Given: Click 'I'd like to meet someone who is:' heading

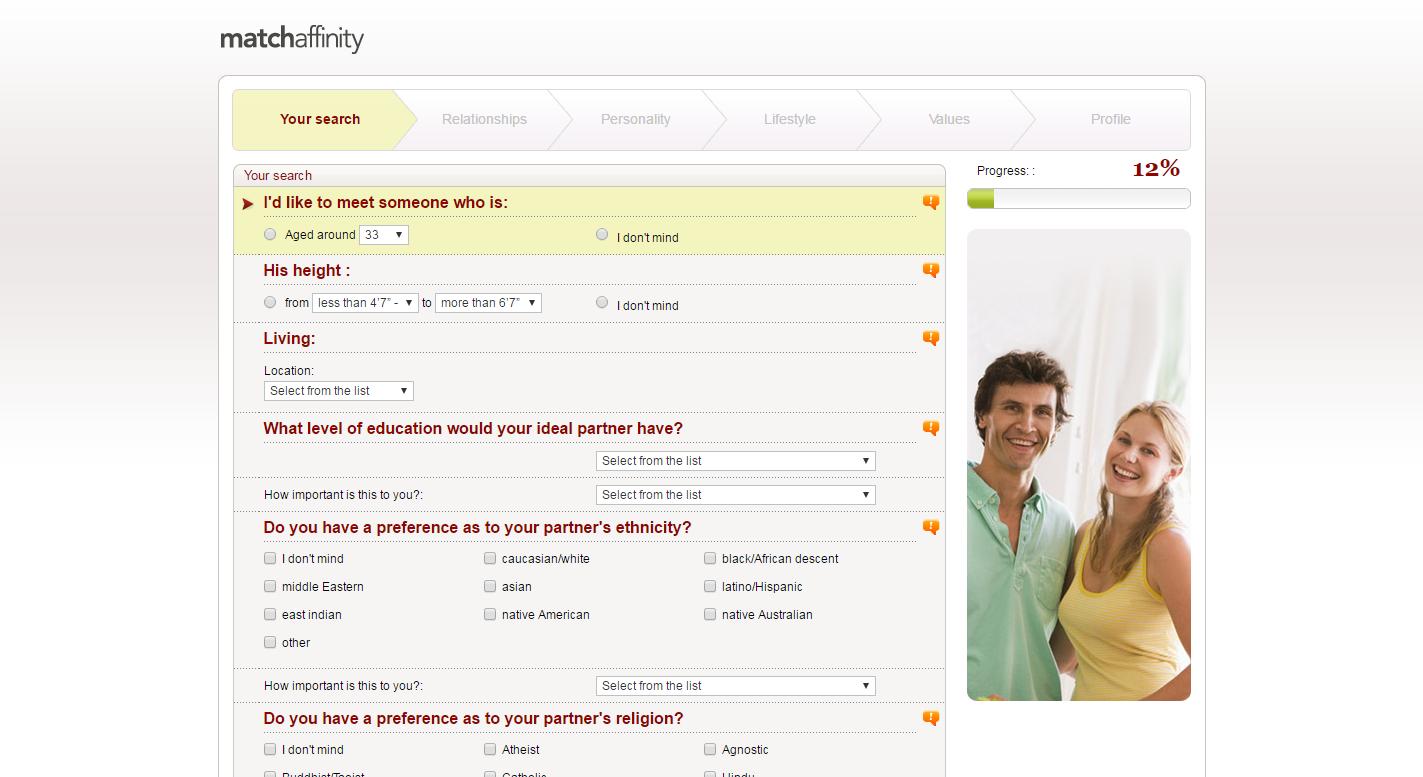Looking at the screenshot, I should 386,203.
